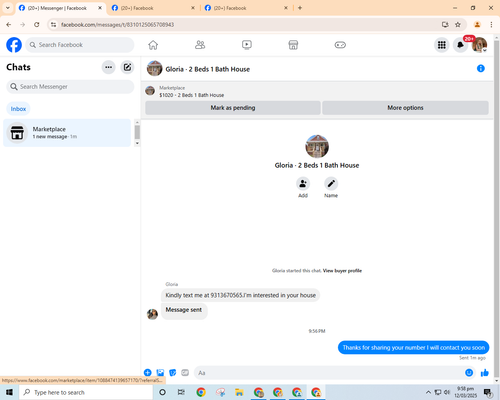Open the emoji picker in message box
The height and width of the screenshot is (400, 500).
[x=469, y=373]
